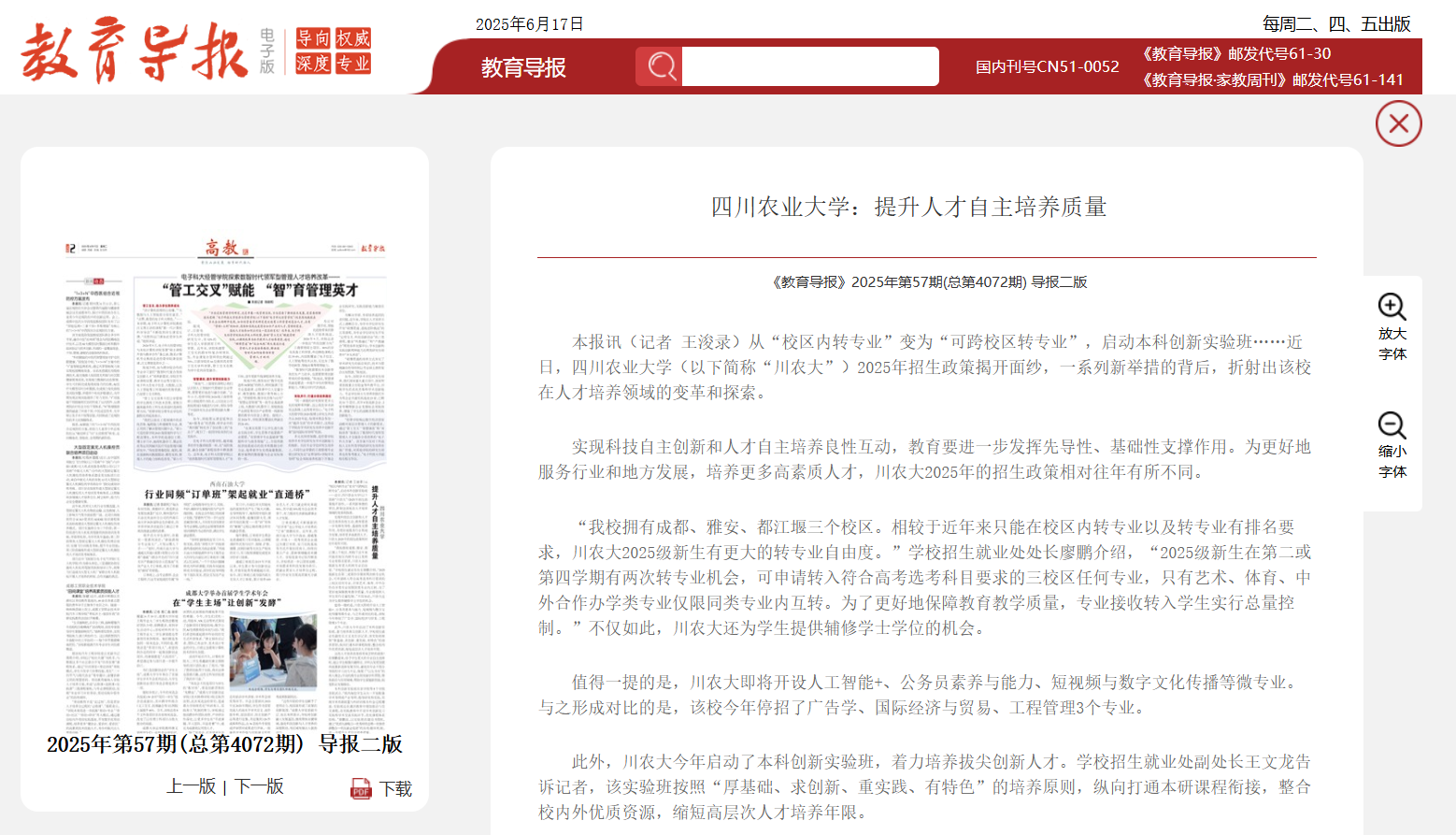
Task: Click the photo in the page thumbnail
Action: [273, 652]
